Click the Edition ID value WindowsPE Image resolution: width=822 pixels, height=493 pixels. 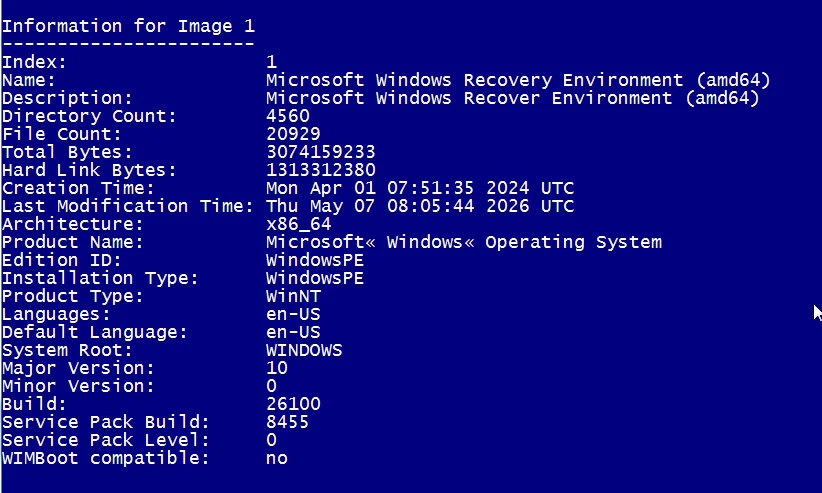pyautogui.click(x=315, y=260)
